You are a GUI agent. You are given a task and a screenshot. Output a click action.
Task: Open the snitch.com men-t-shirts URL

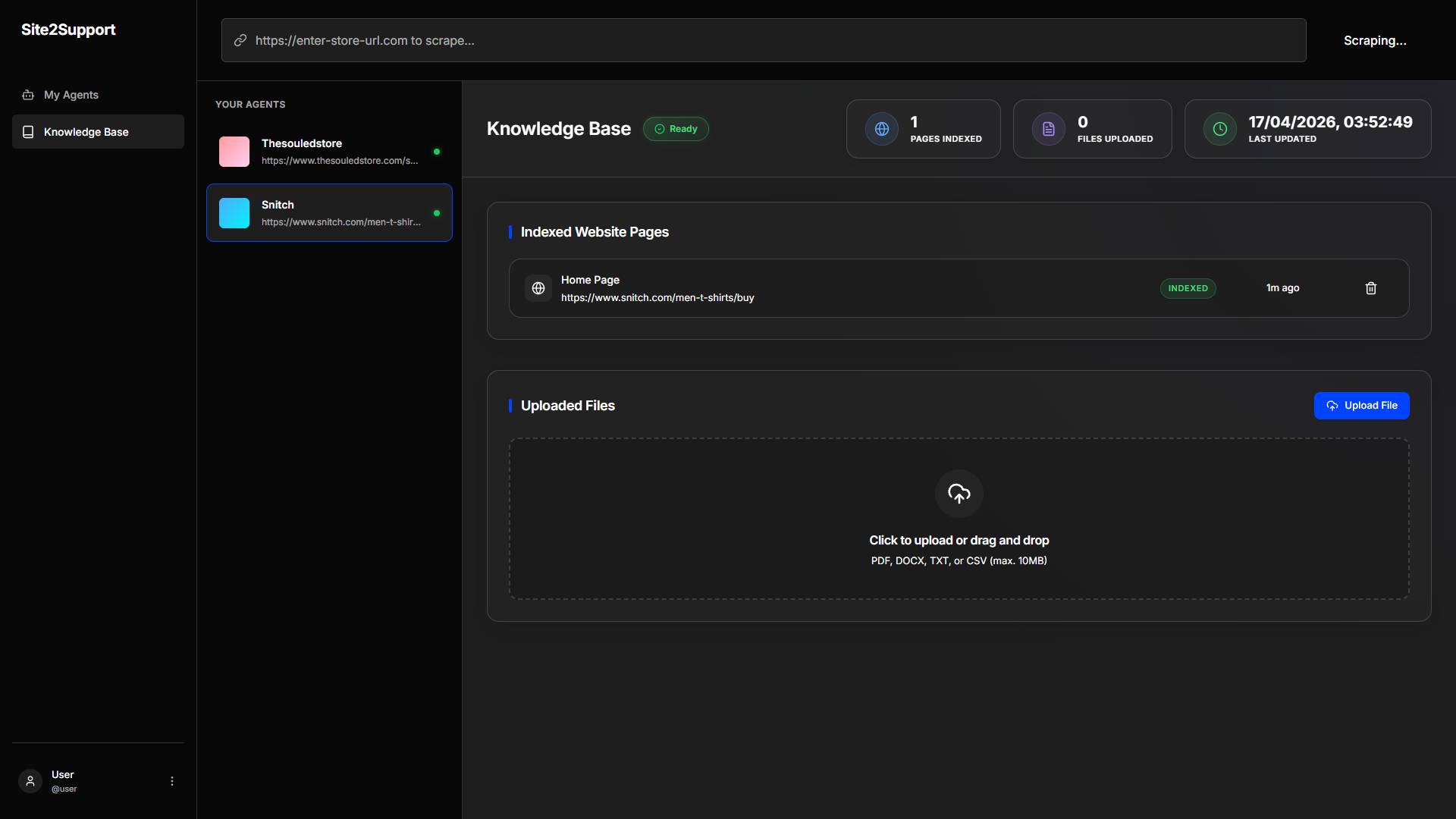pyautogui.click(x=657, y=297)
